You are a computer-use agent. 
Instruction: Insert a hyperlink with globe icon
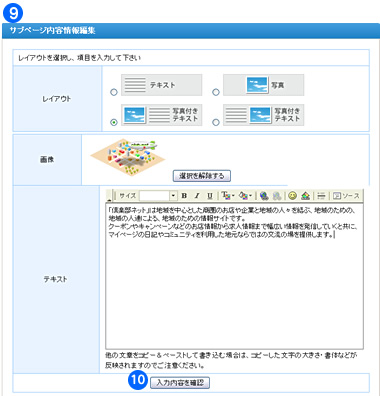[264, 196]
